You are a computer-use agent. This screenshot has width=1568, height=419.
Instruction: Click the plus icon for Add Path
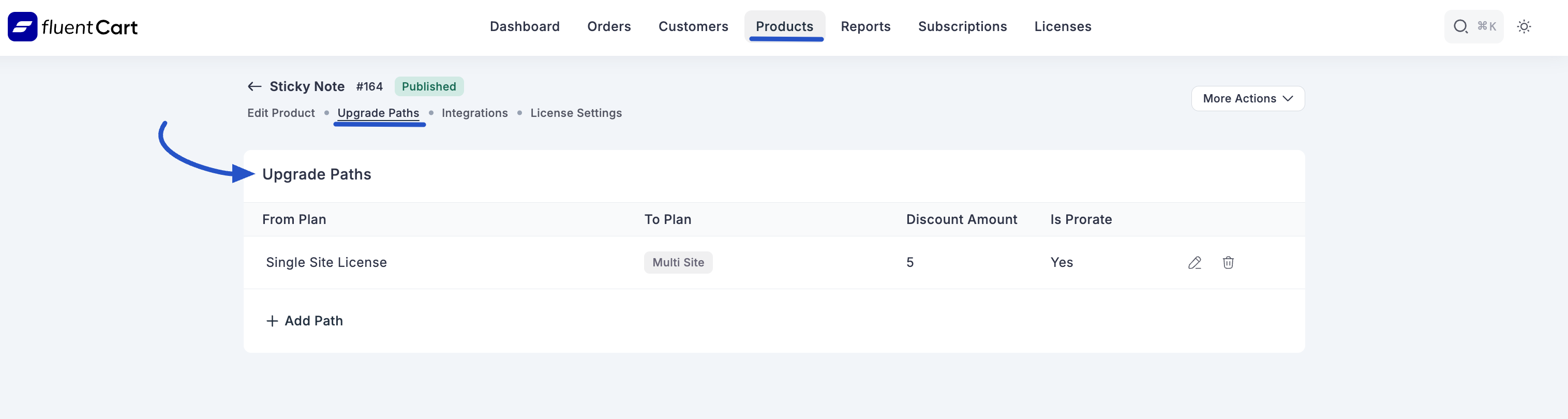272,321
